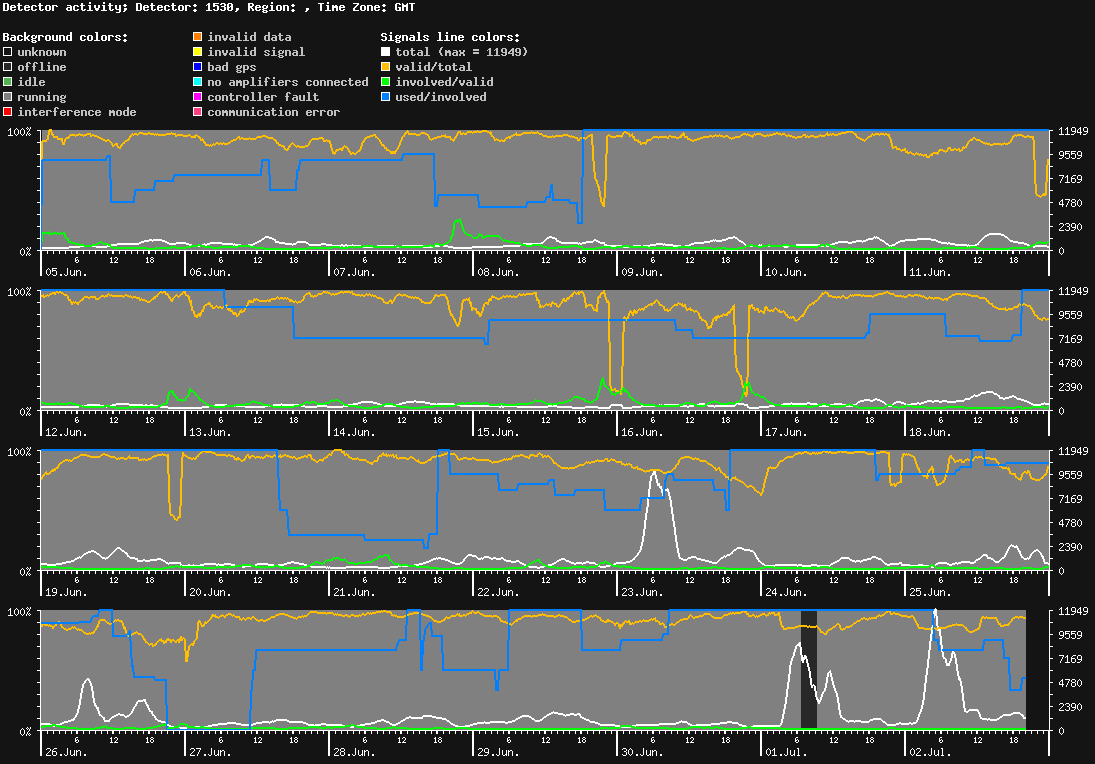Click the '26.Jun.' date label
The width and height of the screenshot is (1095, 764).
[66, 752]
